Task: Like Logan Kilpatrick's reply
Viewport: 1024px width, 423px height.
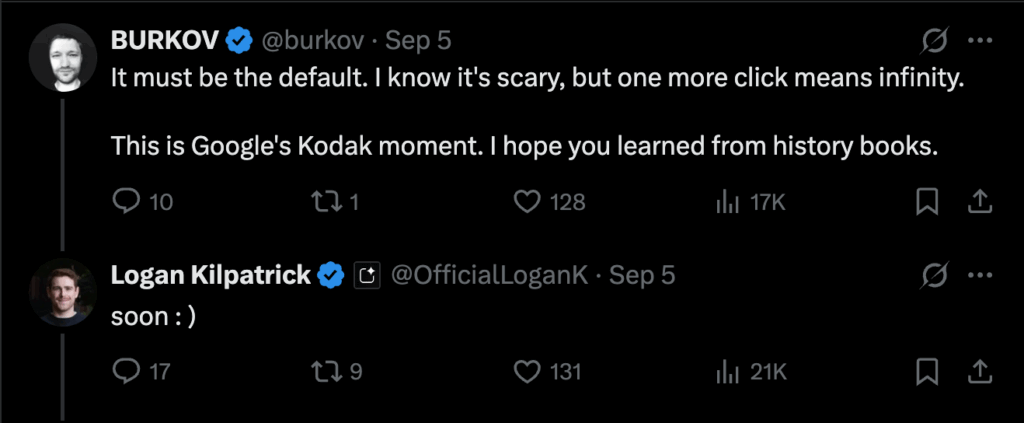Action: 527,372
